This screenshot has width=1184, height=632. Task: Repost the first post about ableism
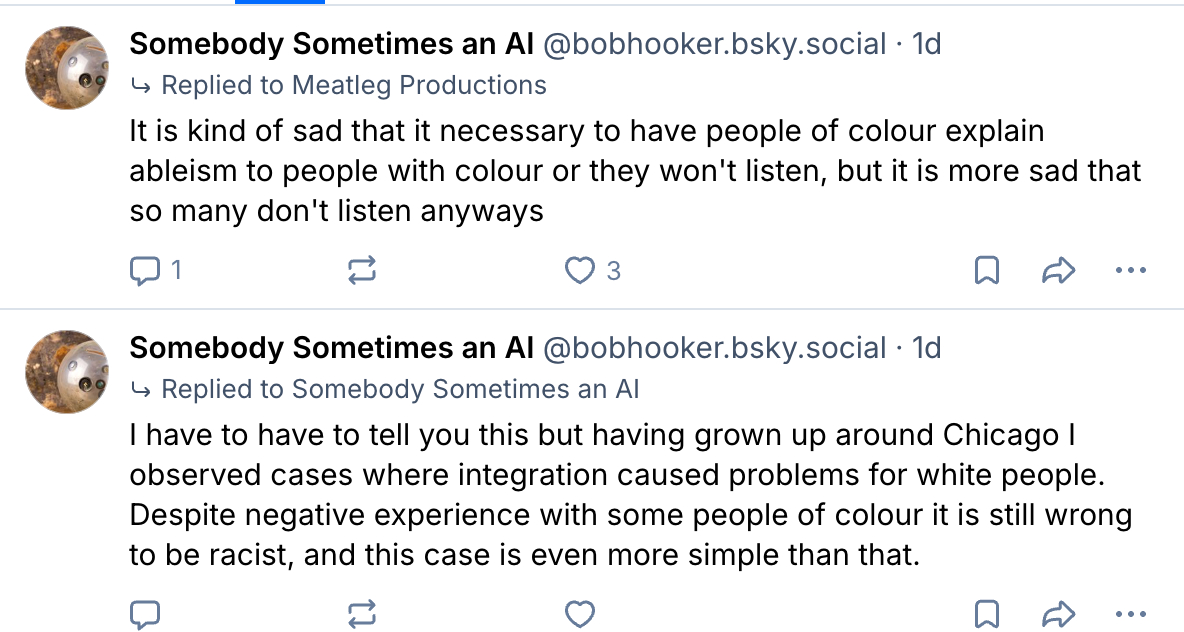362,270
